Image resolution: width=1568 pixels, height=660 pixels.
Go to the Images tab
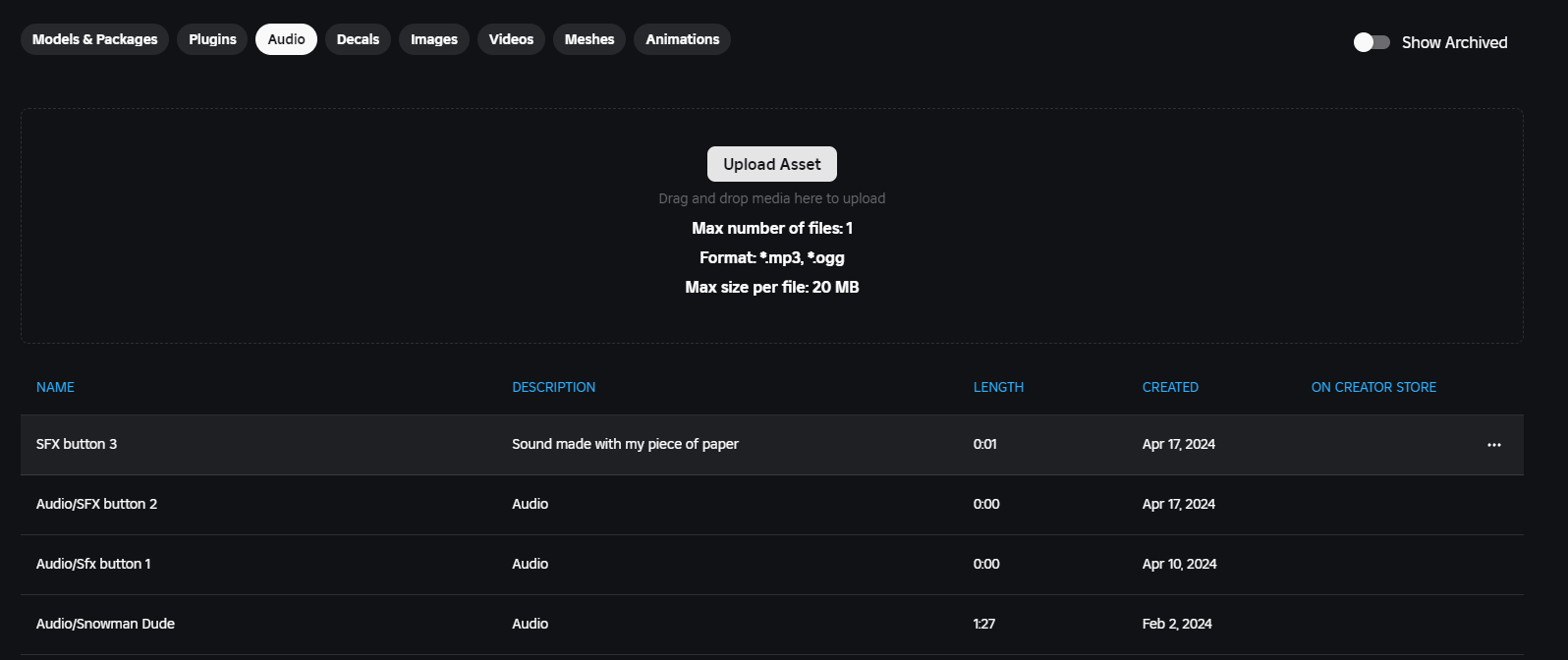point(434,39)
